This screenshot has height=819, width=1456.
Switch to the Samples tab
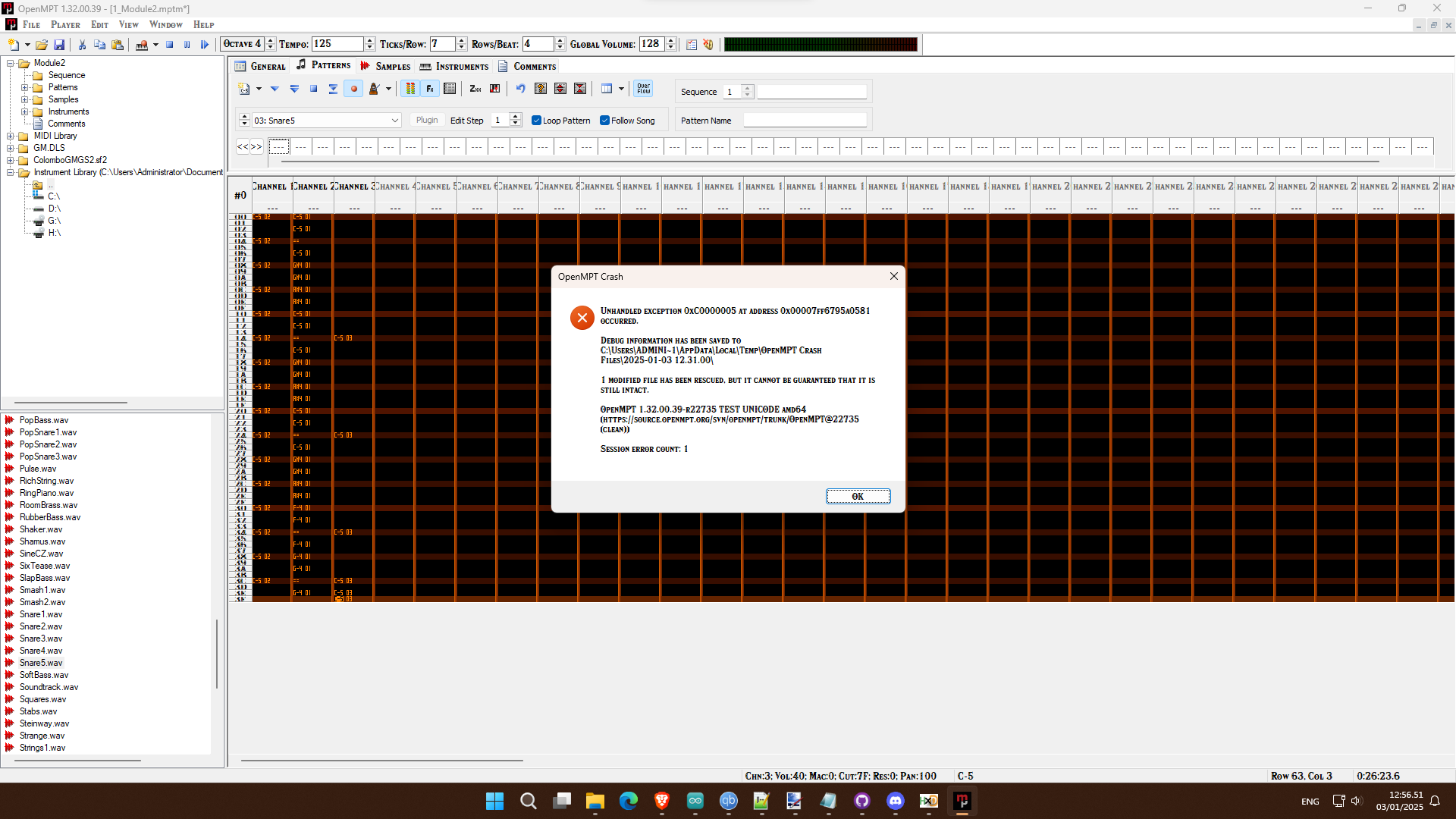(385, 66)
